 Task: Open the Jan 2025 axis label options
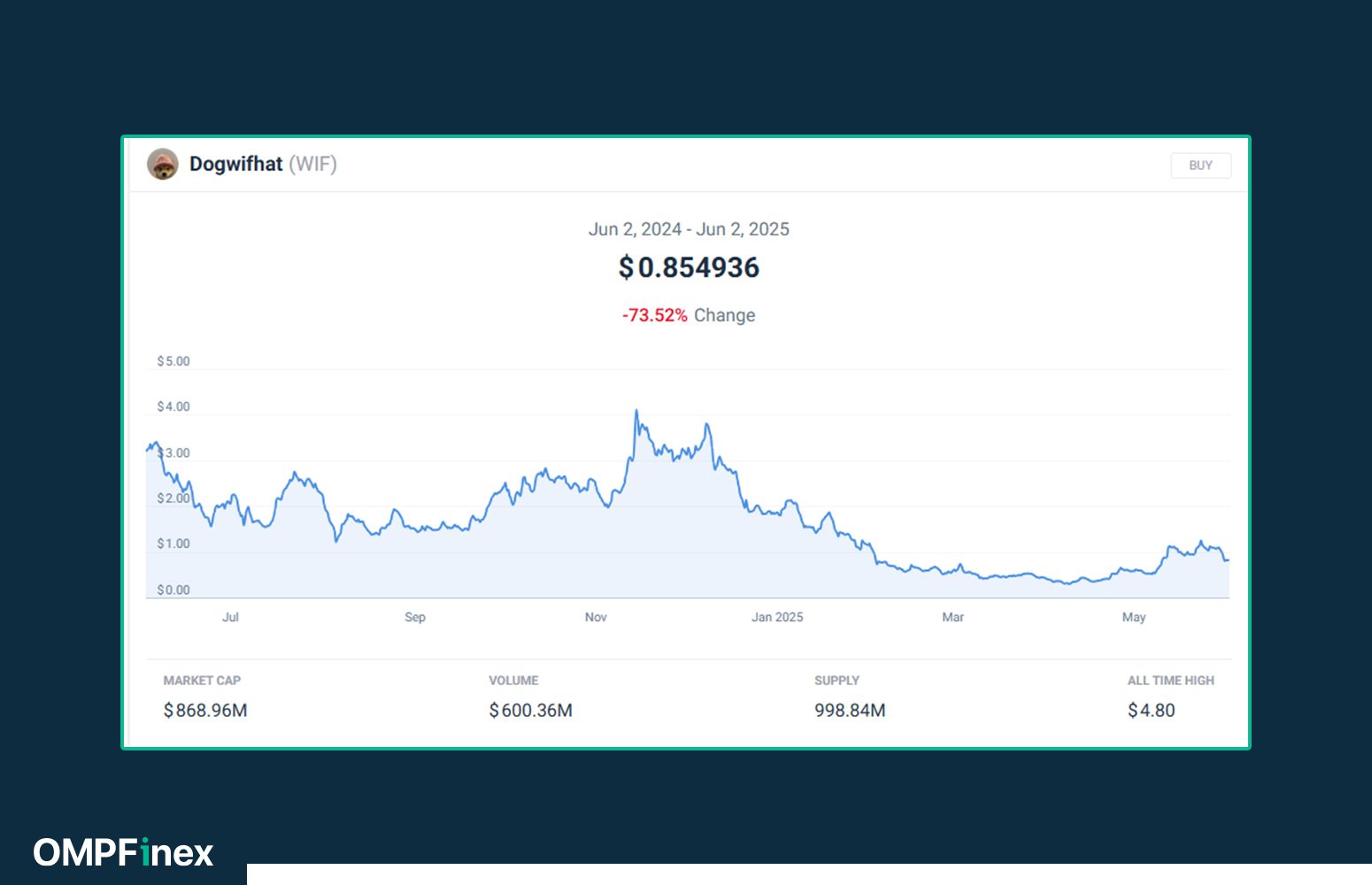point(777,617)
